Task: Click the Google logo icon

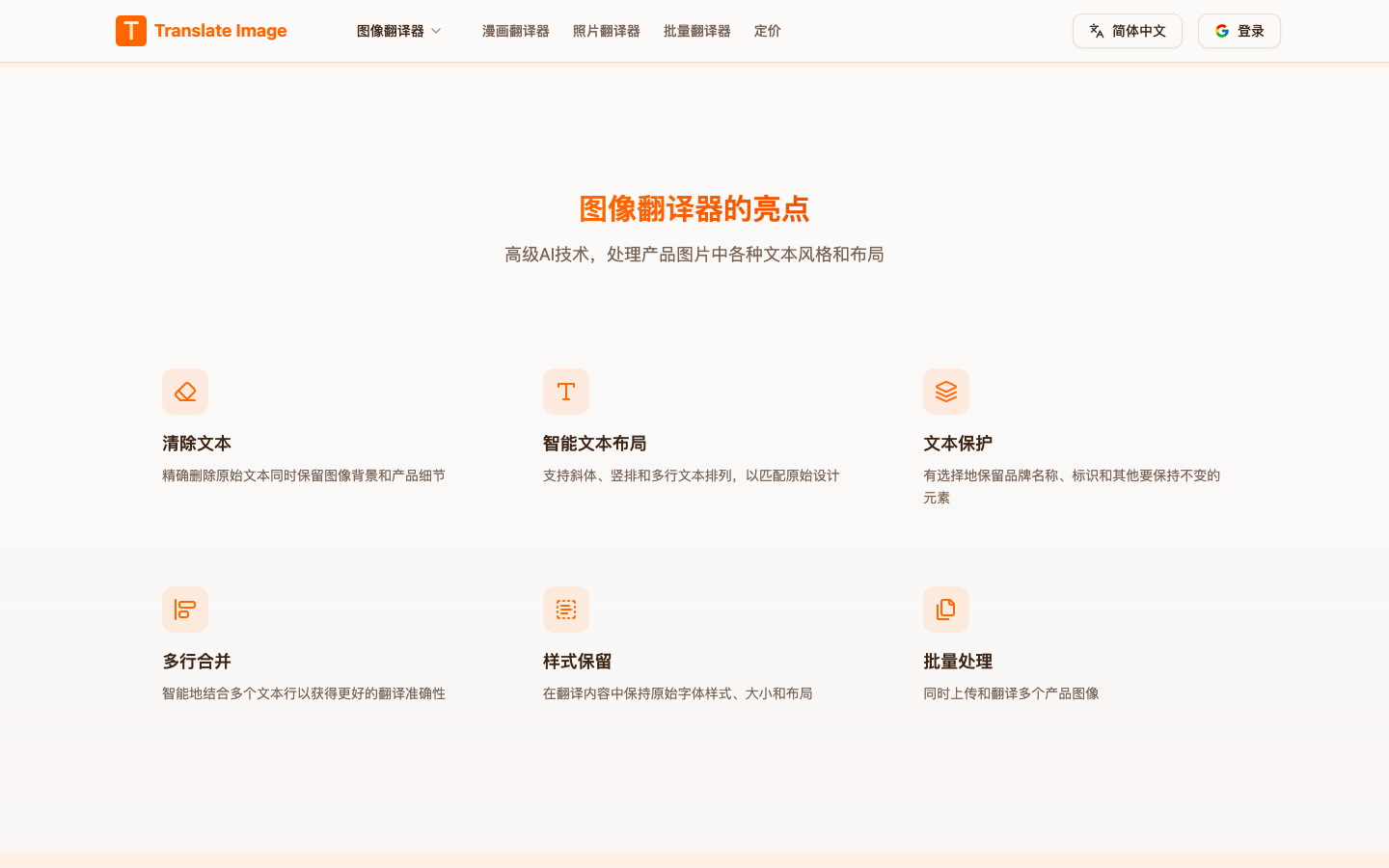Action: coord(1222,31)
